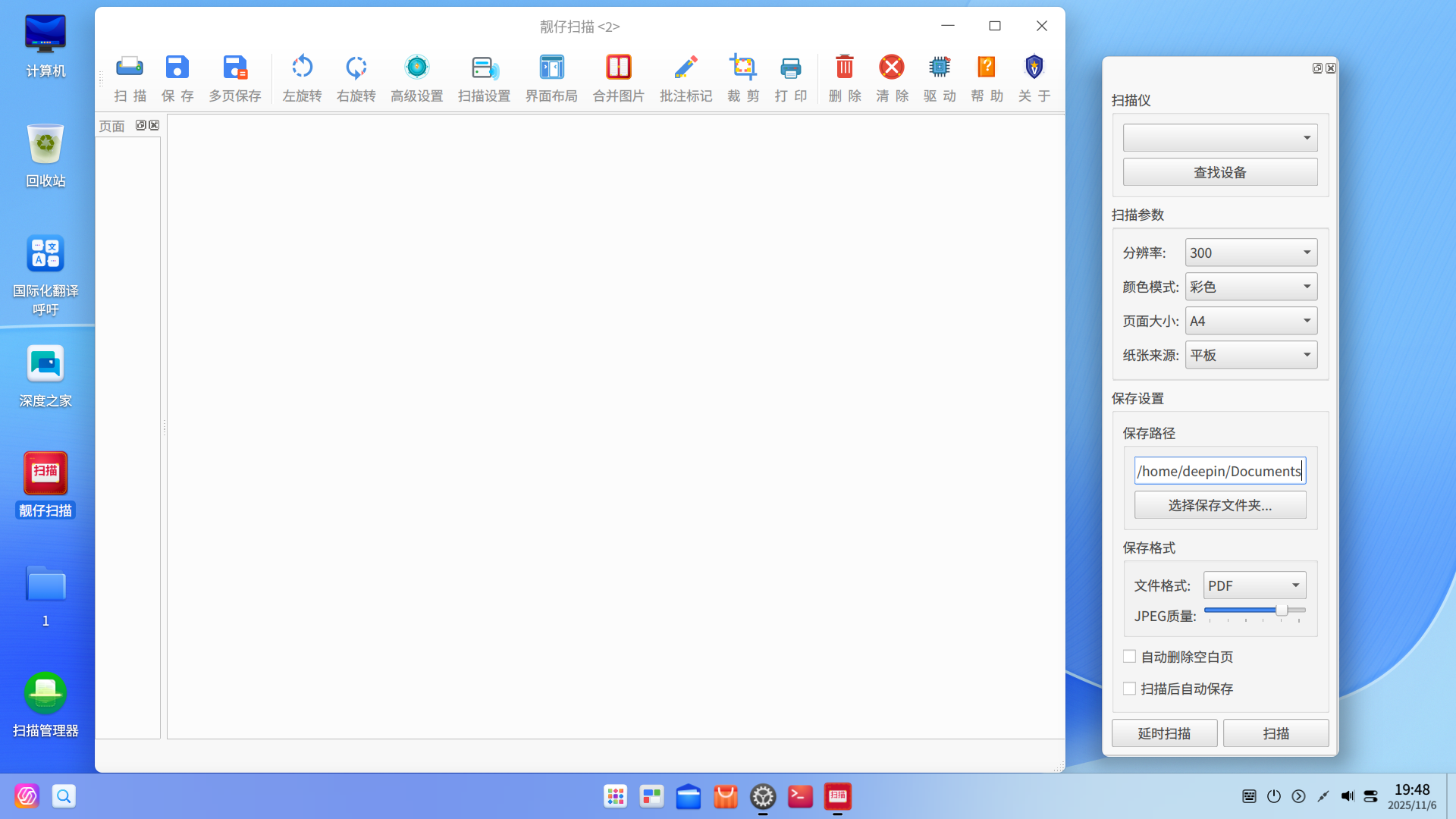Open the 关于 about icon
The image size is (1456, 819).
click(x=1034, y=77)
